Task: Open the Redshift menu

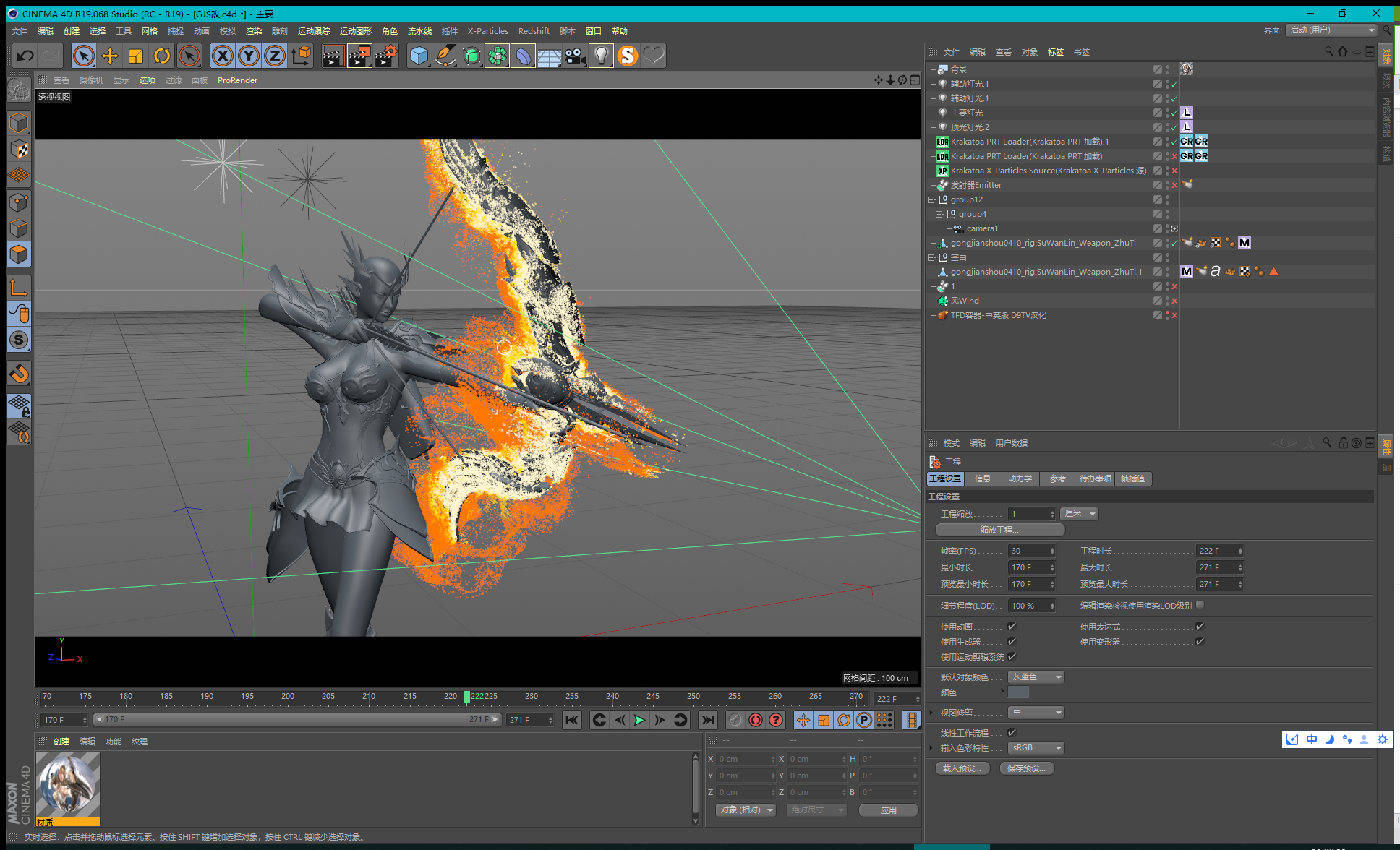Action: tap(534, 31)
